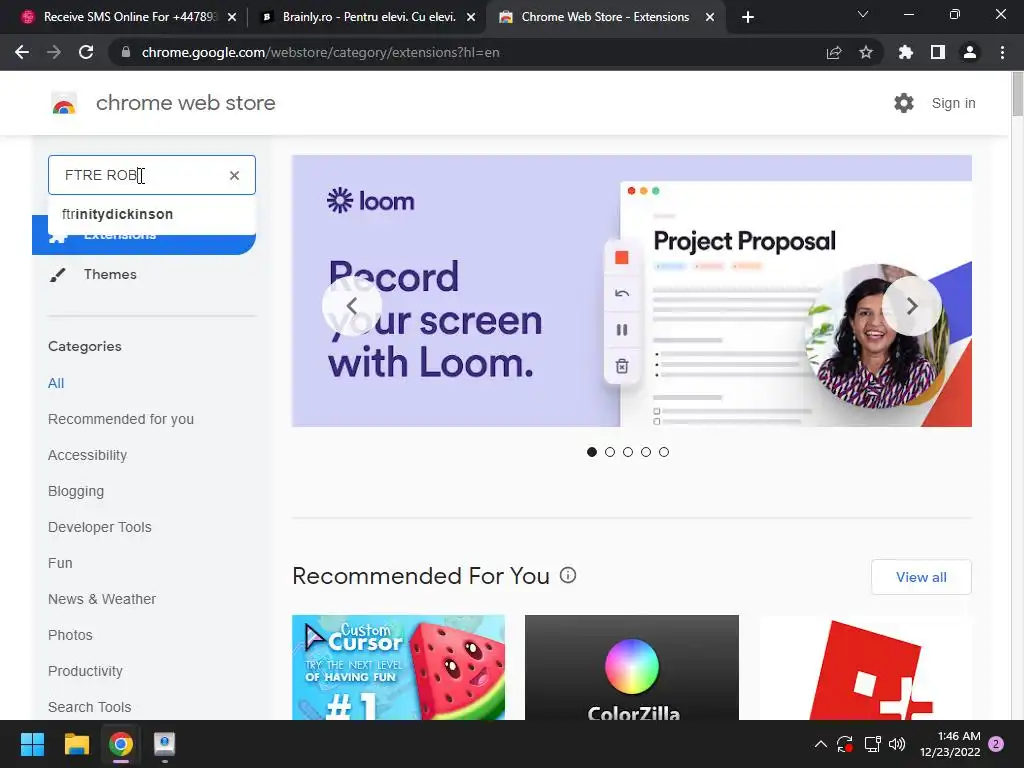Open Developer Tools category
1024x768 pixels.
pos(99,527)
